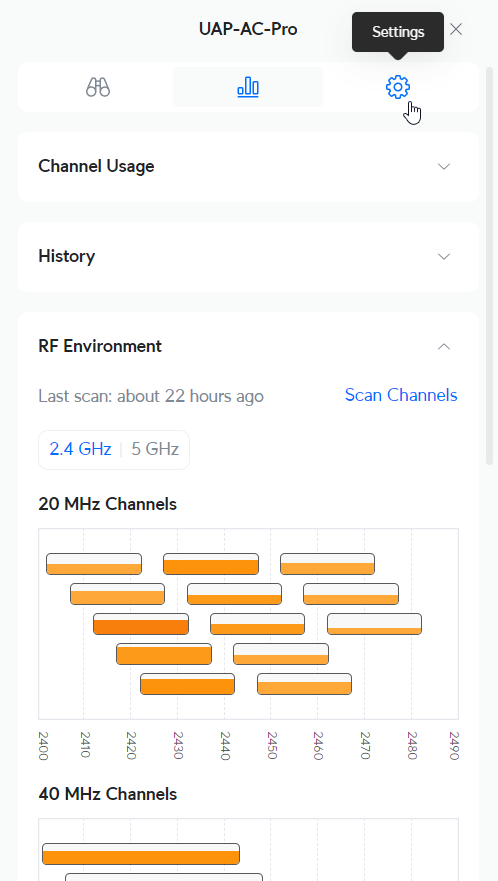Switch to the 5 GHz band

click(x=155, y=449)
